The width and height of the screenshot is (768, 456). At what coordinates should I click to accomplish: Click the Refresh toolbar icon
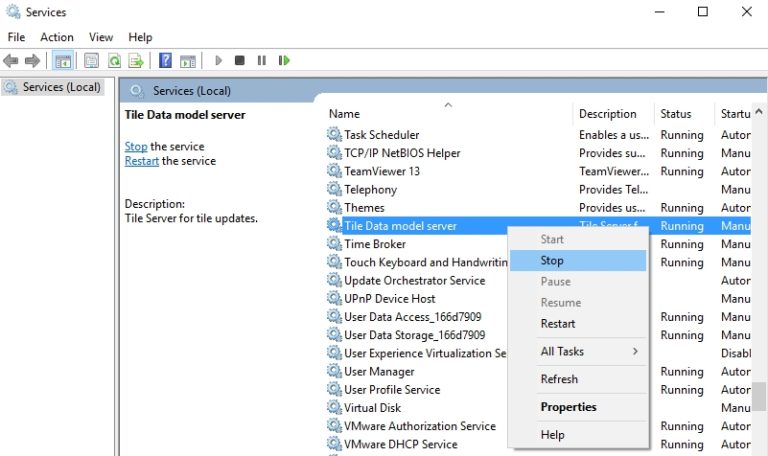pyautogui.click(x=114, y=61)
